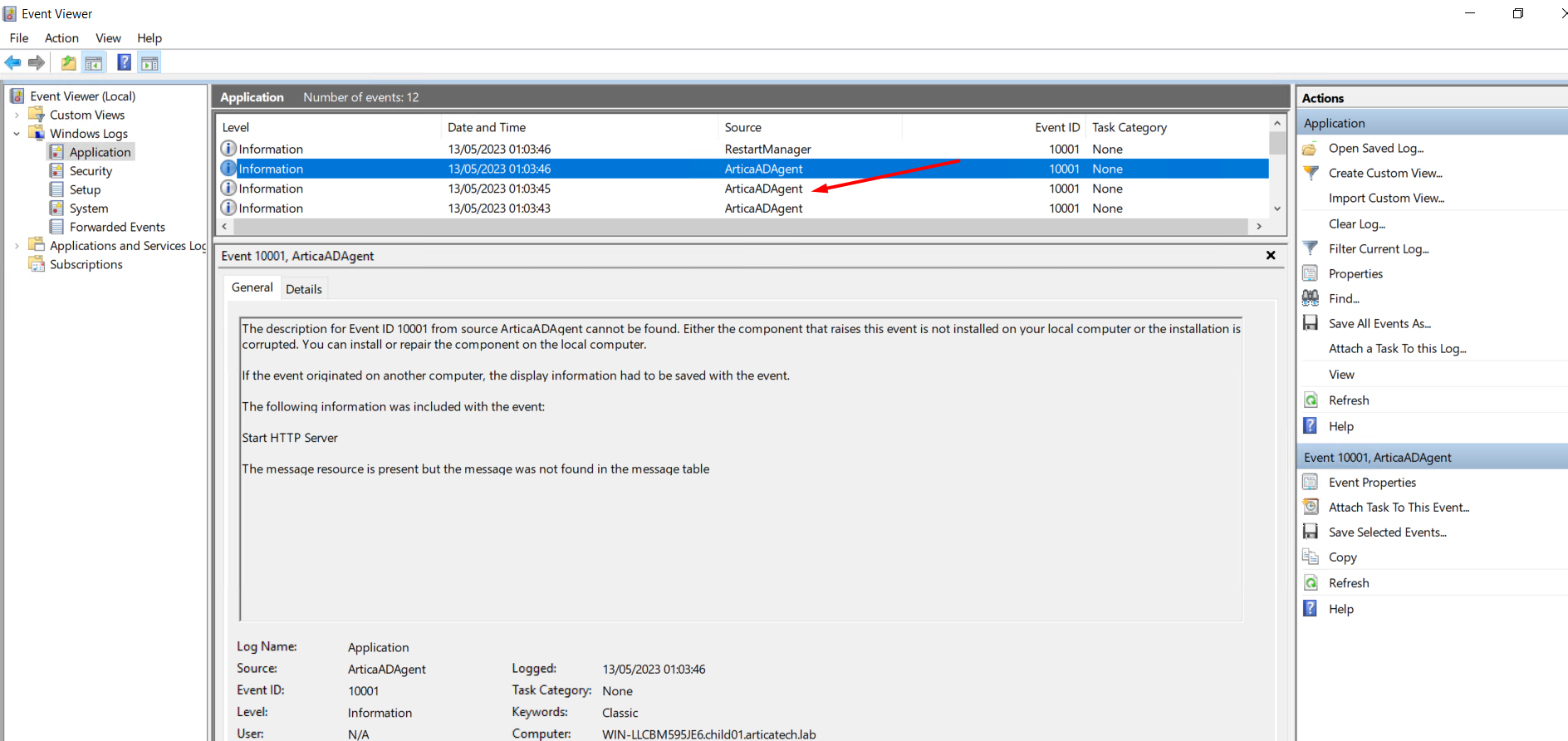Sort events by Level column header
The image size is (1568, 741).
[328, 127]
